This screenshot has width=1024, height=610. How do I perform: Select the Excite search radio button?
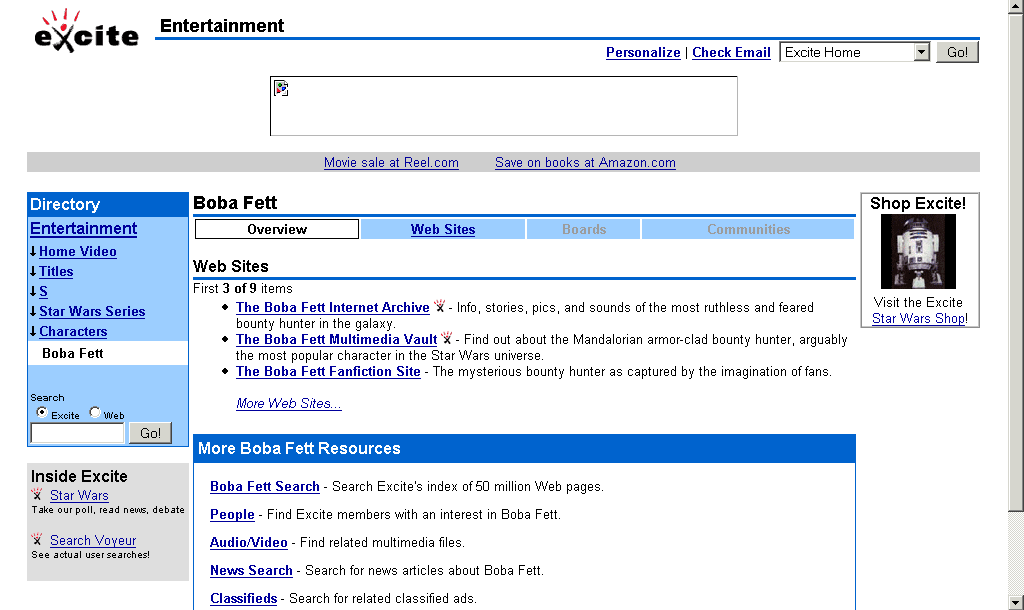[42, 412]
